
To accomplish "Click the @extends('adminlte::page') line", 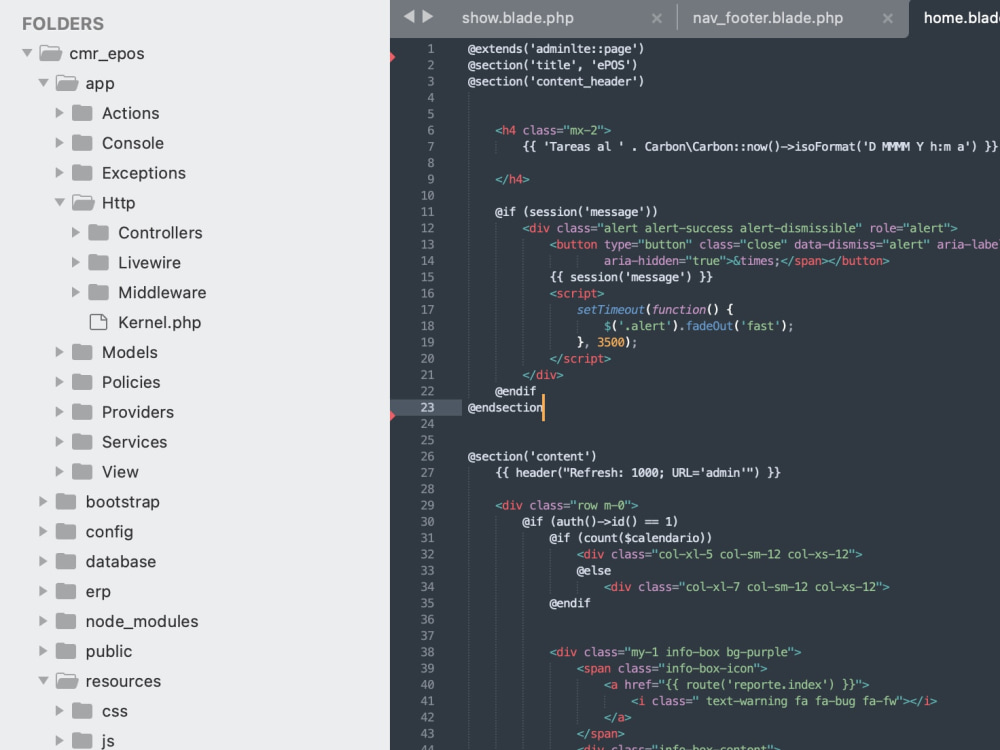I will tap(555, 48).
